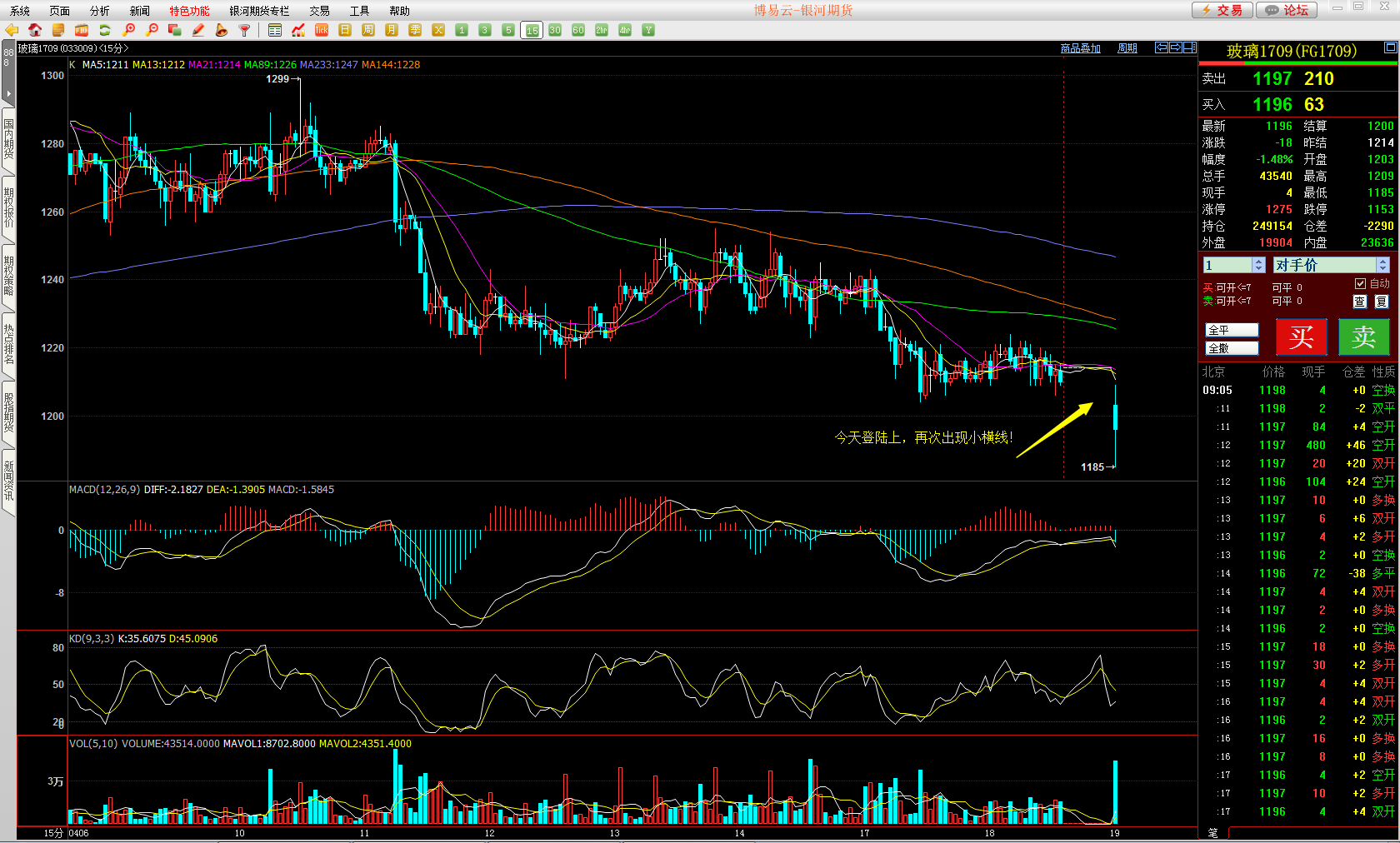Click the refresh arrows toolbar icon
Viewport: 1400px width, 843px height.
coord(105,30)
